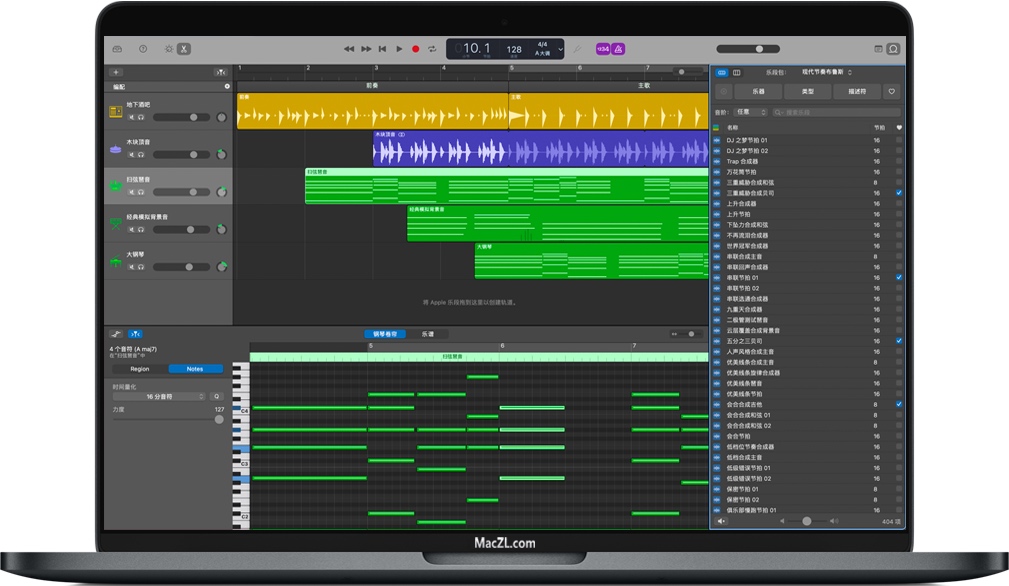This screenshot has height=586, width=1009.
Task: Click the tuning fork icon near the LCD
Action: 577,50
